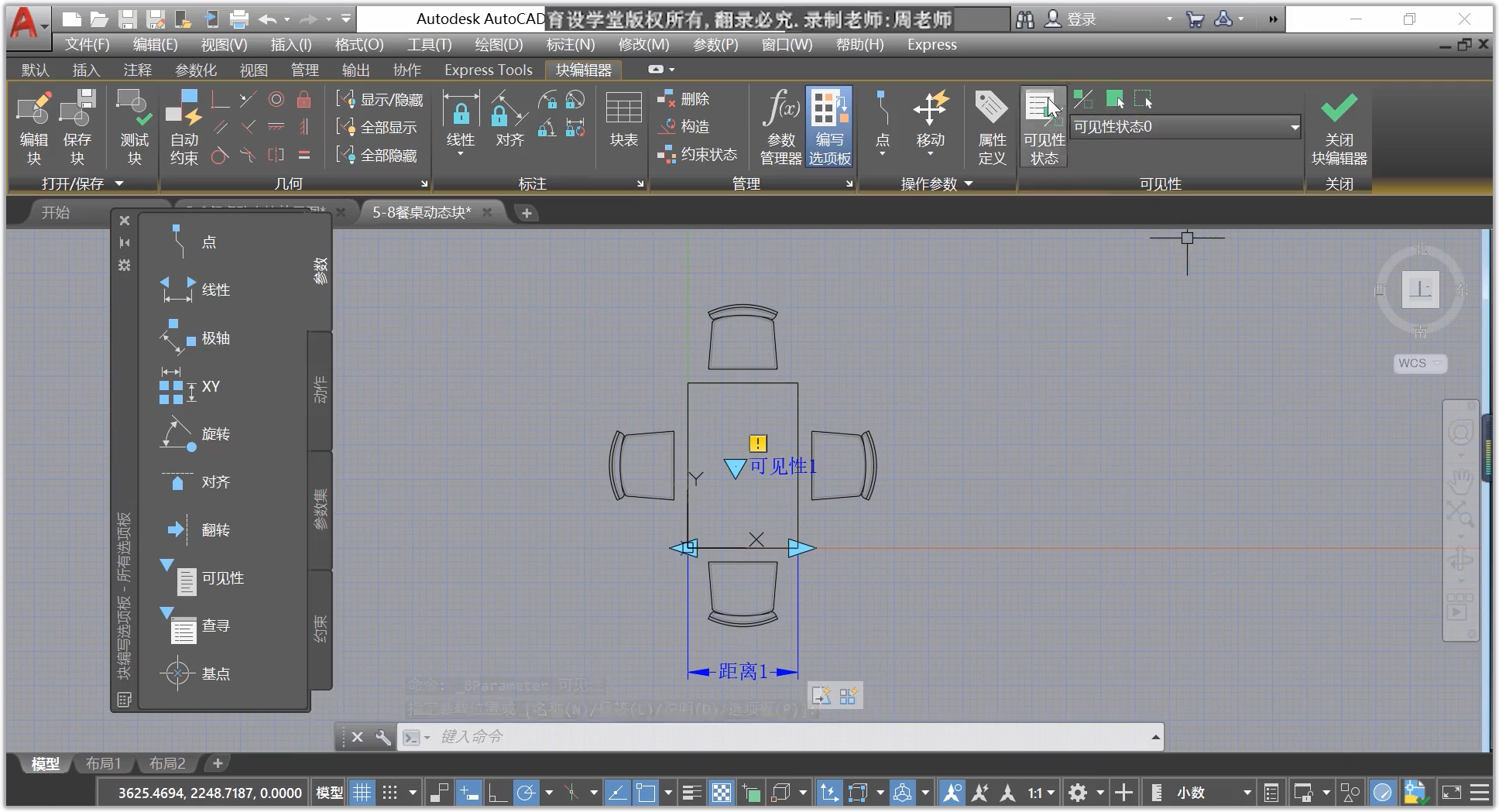
Task: Select the Basepoint parameter in palette
Action: 195,673
